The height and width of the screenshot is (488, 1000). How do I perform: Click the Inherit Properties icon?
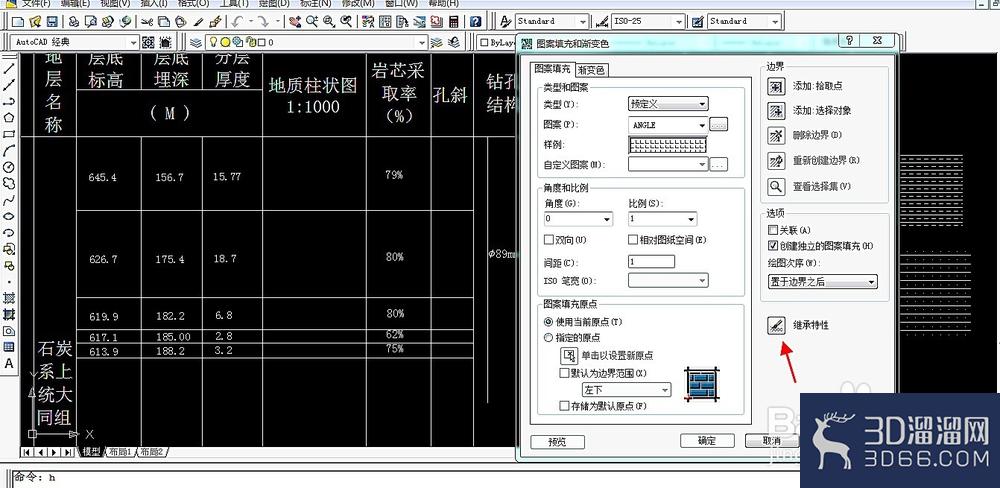click(776, 325)
